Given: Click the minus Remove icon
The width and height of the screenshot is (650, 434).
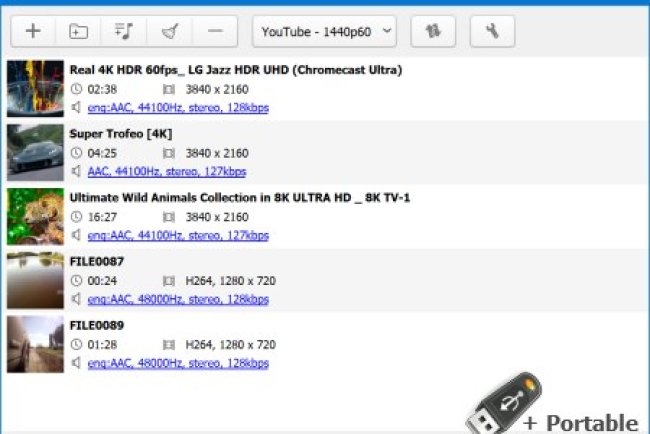Looking at the screenshot, I should 214,31.
